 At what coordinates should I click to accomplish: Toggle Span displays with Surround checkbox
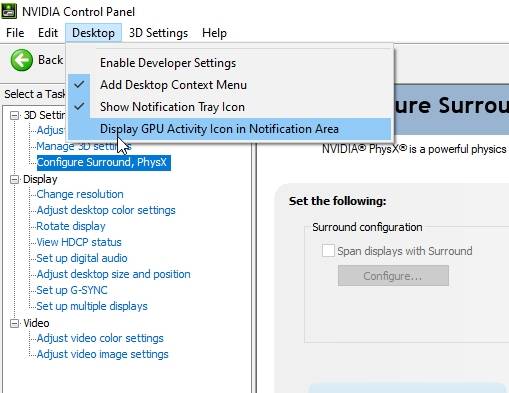(x=328, y=251)
